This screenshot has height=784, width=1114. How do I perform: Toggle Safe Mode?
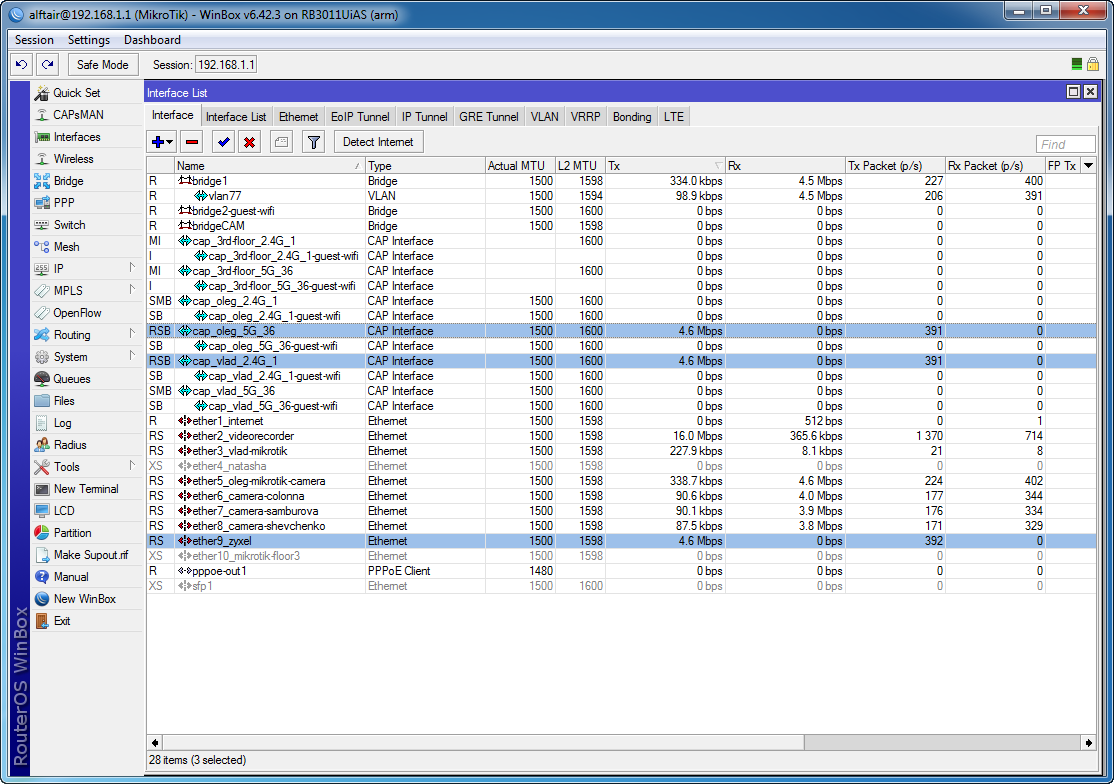[102, 65]
